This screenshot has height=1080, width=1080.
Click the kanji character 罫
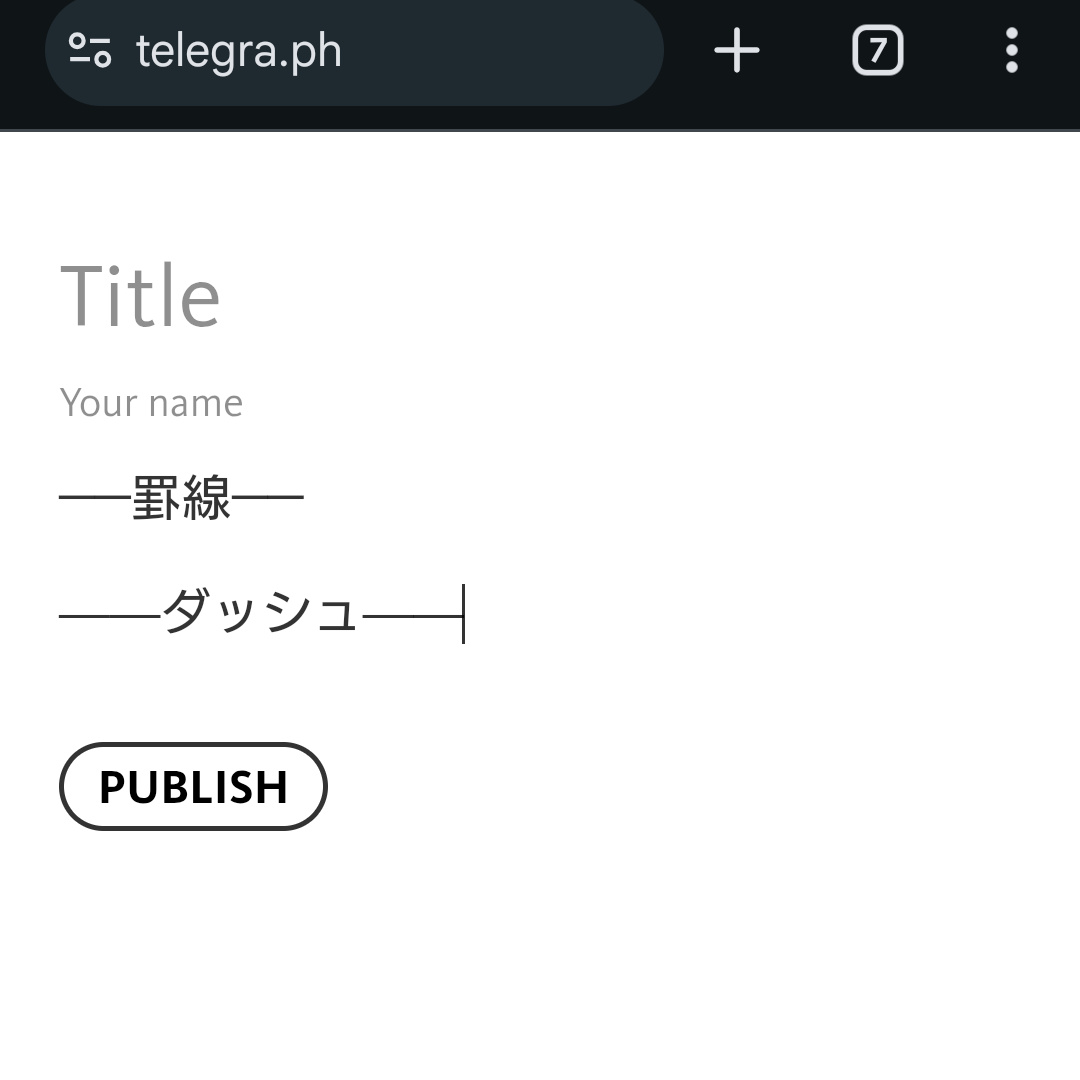click(156, 498)
